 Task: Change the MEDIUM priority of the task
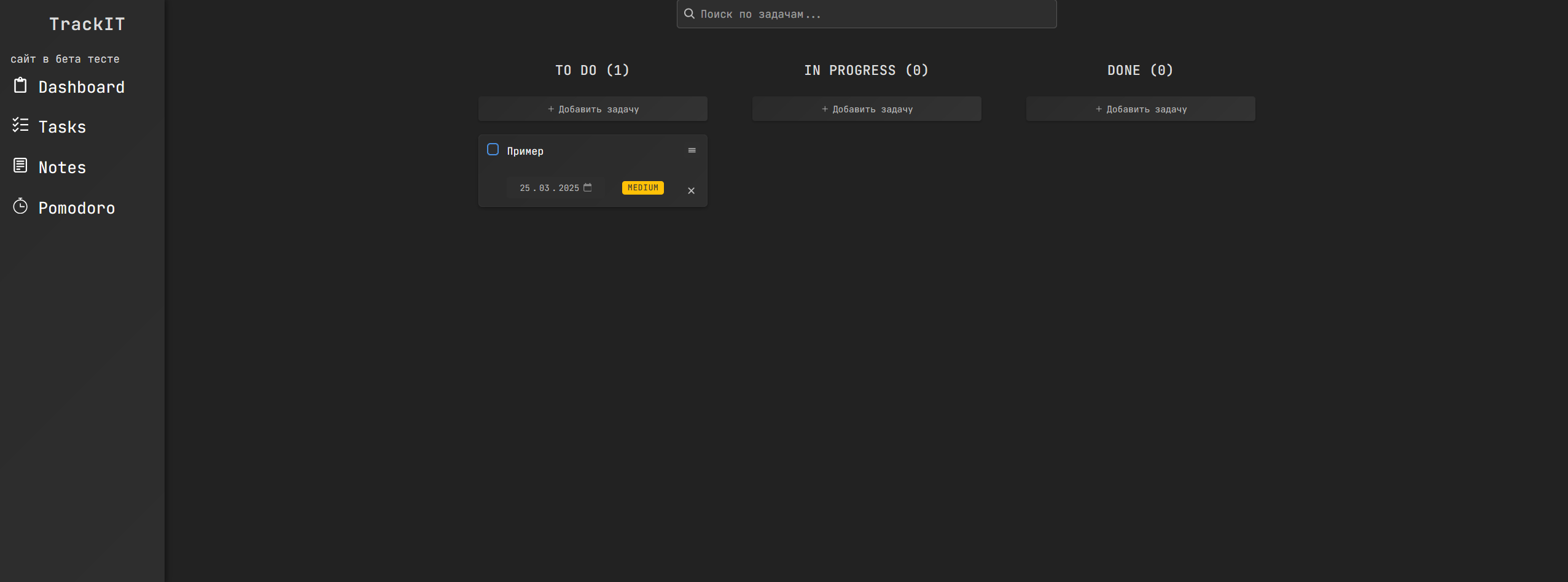(x=642, y=187)
